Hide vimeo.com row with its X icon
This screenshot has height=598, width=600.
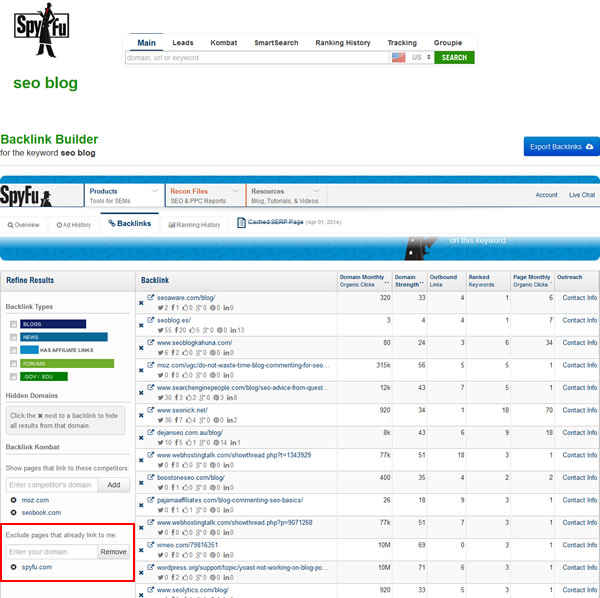pyautogui.click(x=141, y=550)
